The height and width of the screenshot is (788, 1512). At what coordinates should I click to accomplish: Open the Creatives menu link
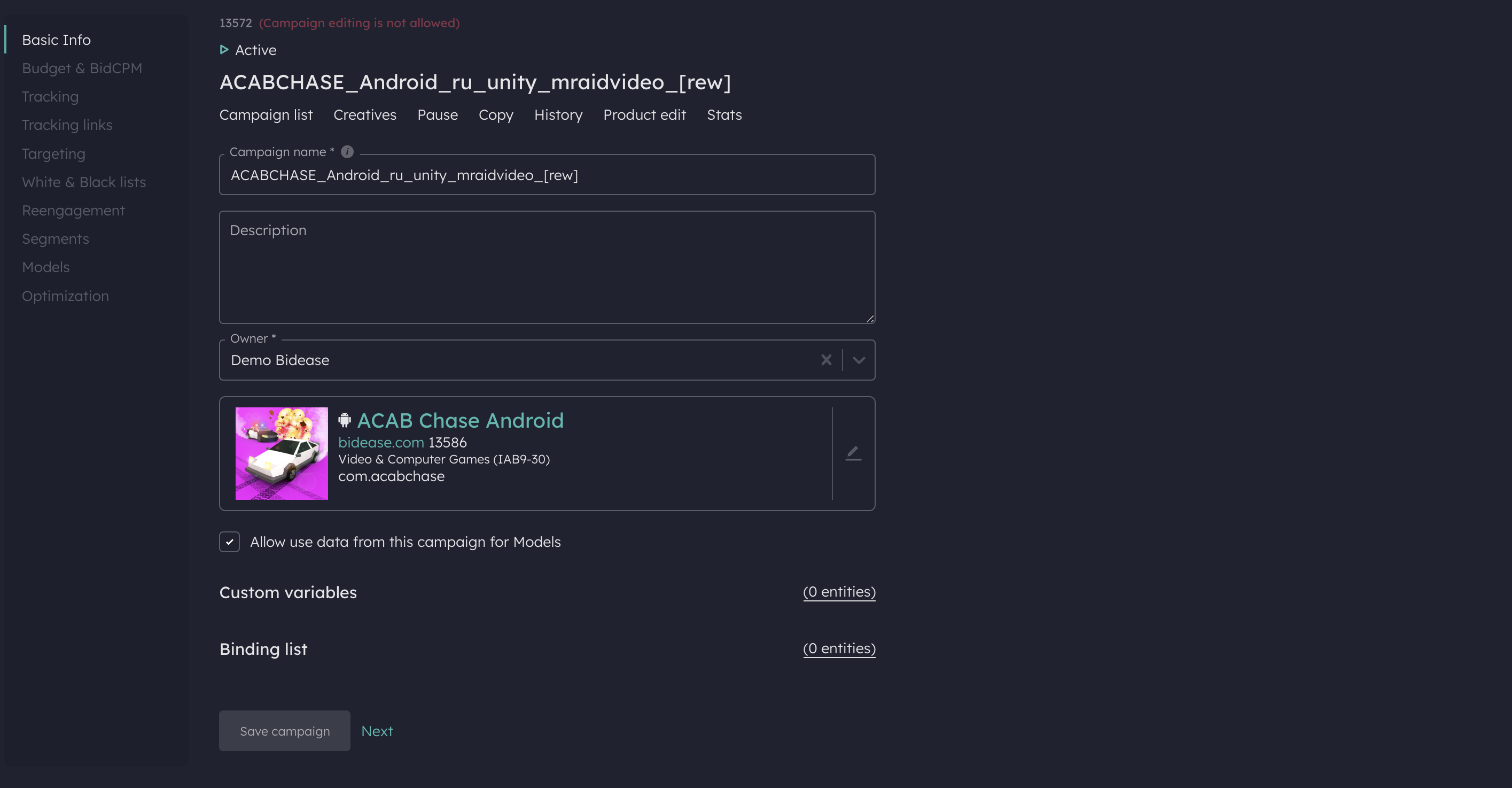[x=364, y=115]
